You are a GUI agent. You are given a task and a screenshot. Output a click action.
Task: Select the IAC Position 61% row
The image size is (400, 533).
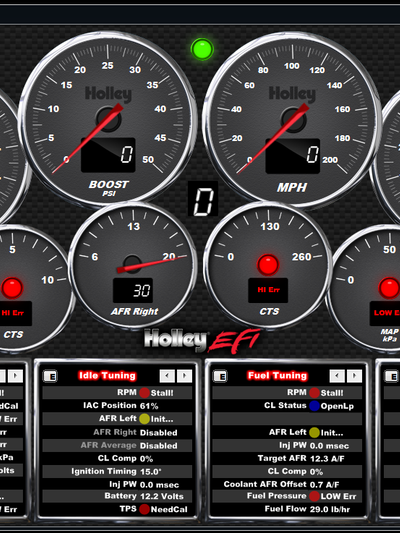(x=117, y=406)
